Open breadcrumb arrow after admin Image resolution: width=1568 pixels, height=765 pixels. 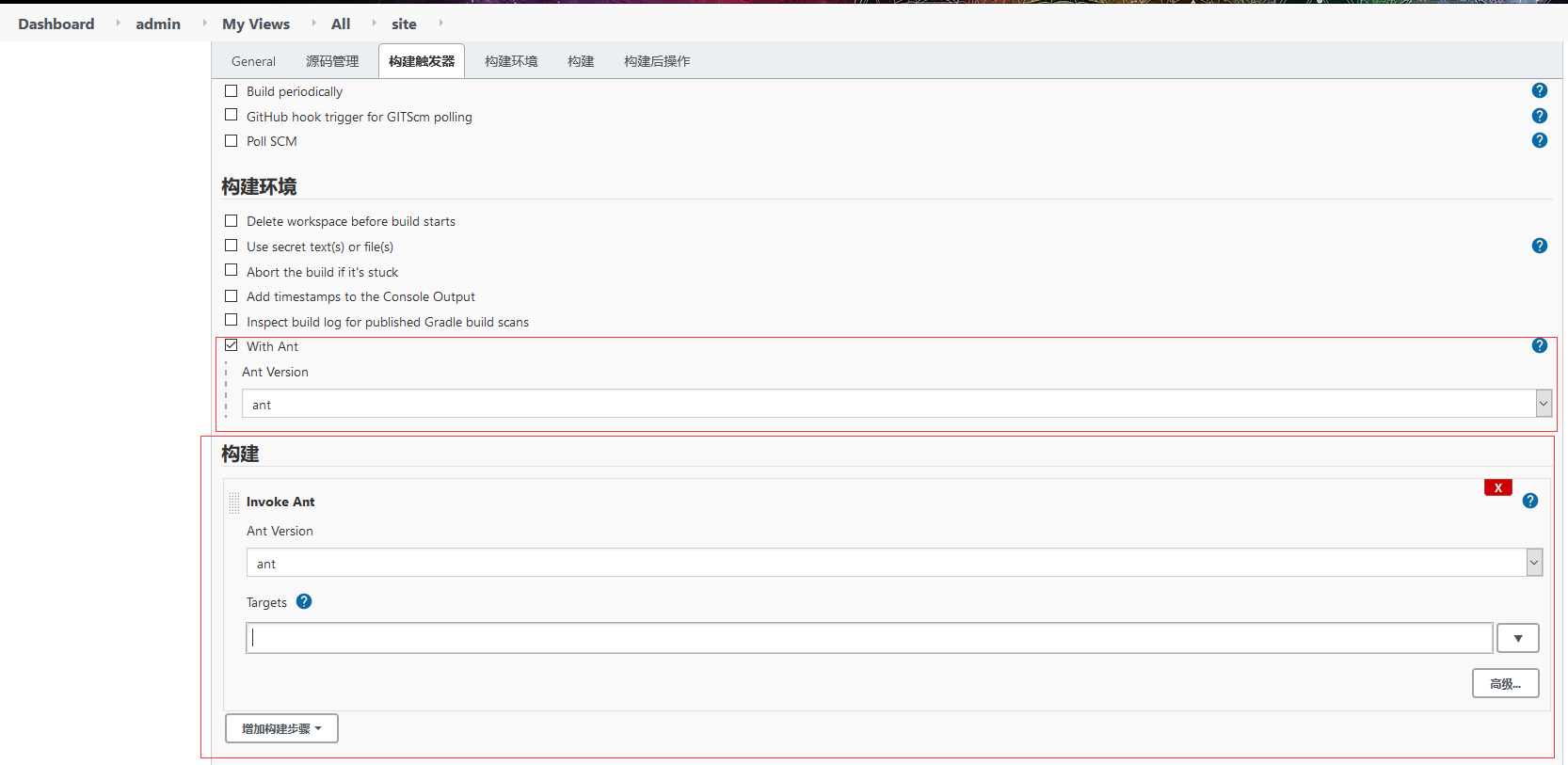[x=204, y=23]
